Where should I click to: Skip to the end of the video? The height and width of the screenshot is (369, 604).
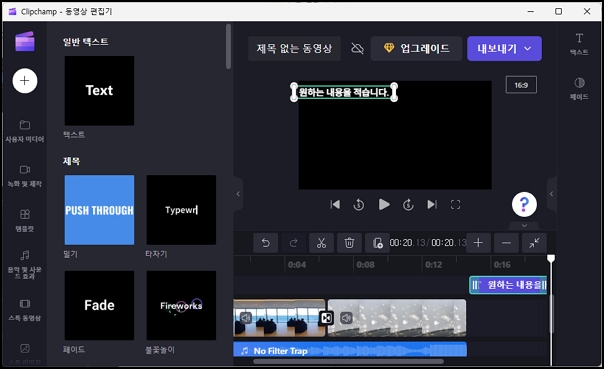tap(432, 205)
